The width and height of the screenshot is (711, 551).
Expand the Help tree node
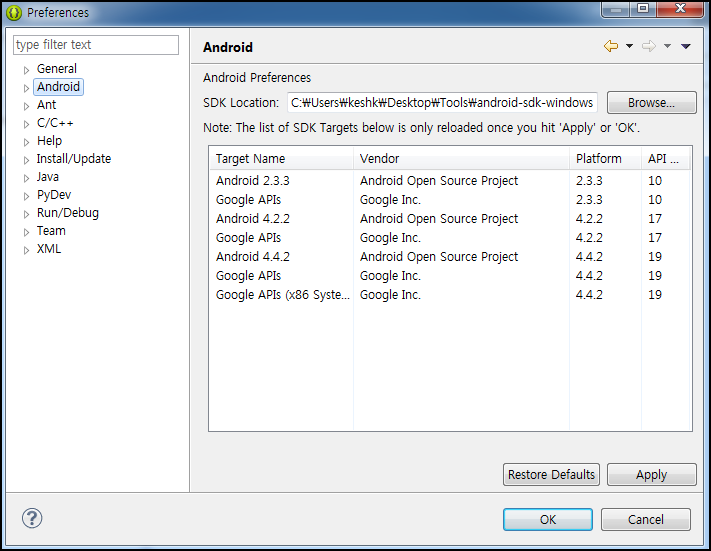[x=26, y=142]
